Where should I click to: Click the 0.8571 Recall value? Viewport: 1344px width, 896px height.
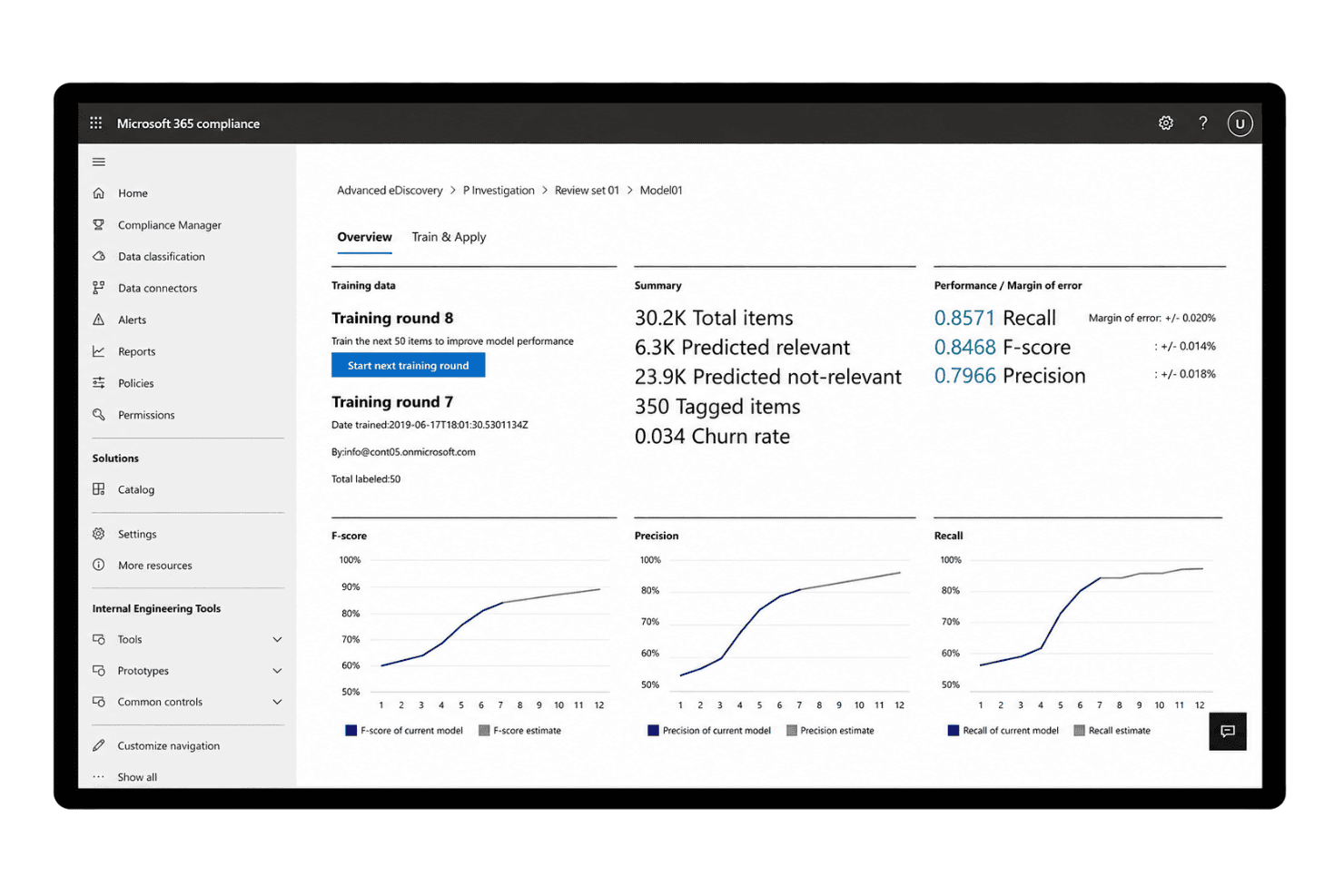[964, 318]
